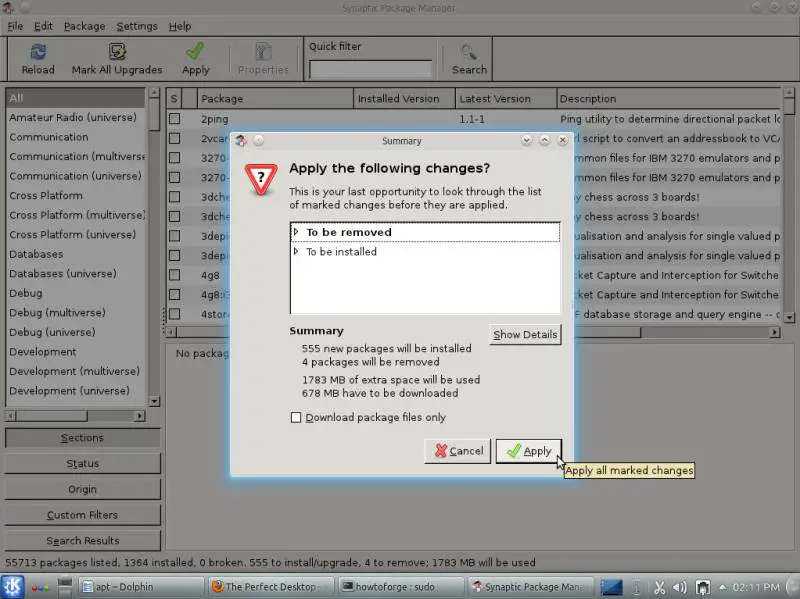Click the sections list horizontal scrollbar

coord(75,416)
